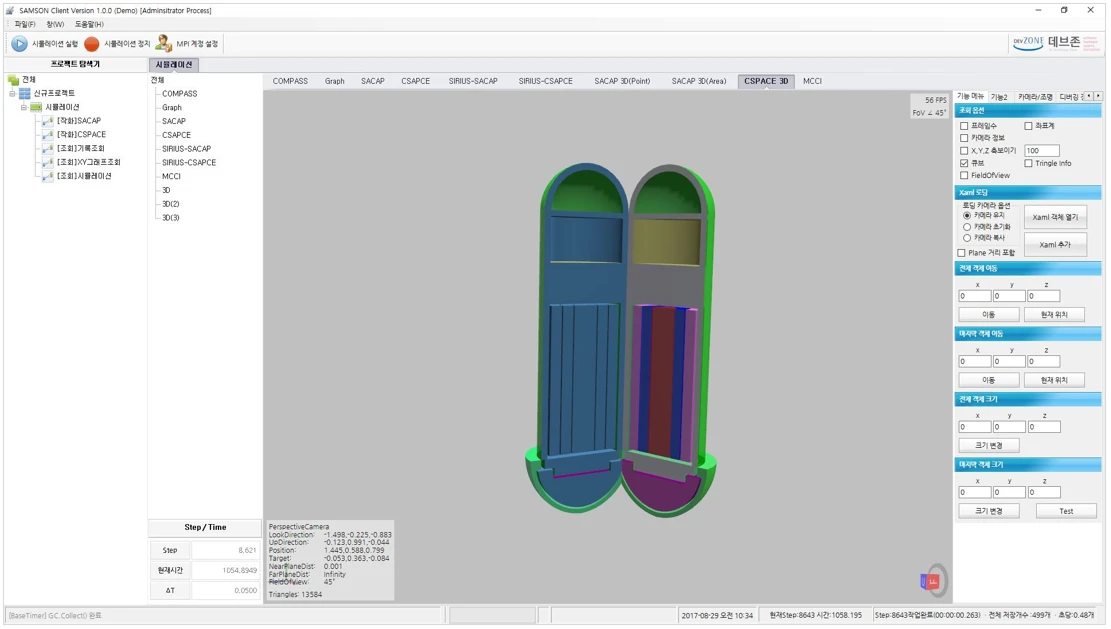Click the 56 FPS overlay text
The image size is (1111, 629).
[x=935, y=100]
